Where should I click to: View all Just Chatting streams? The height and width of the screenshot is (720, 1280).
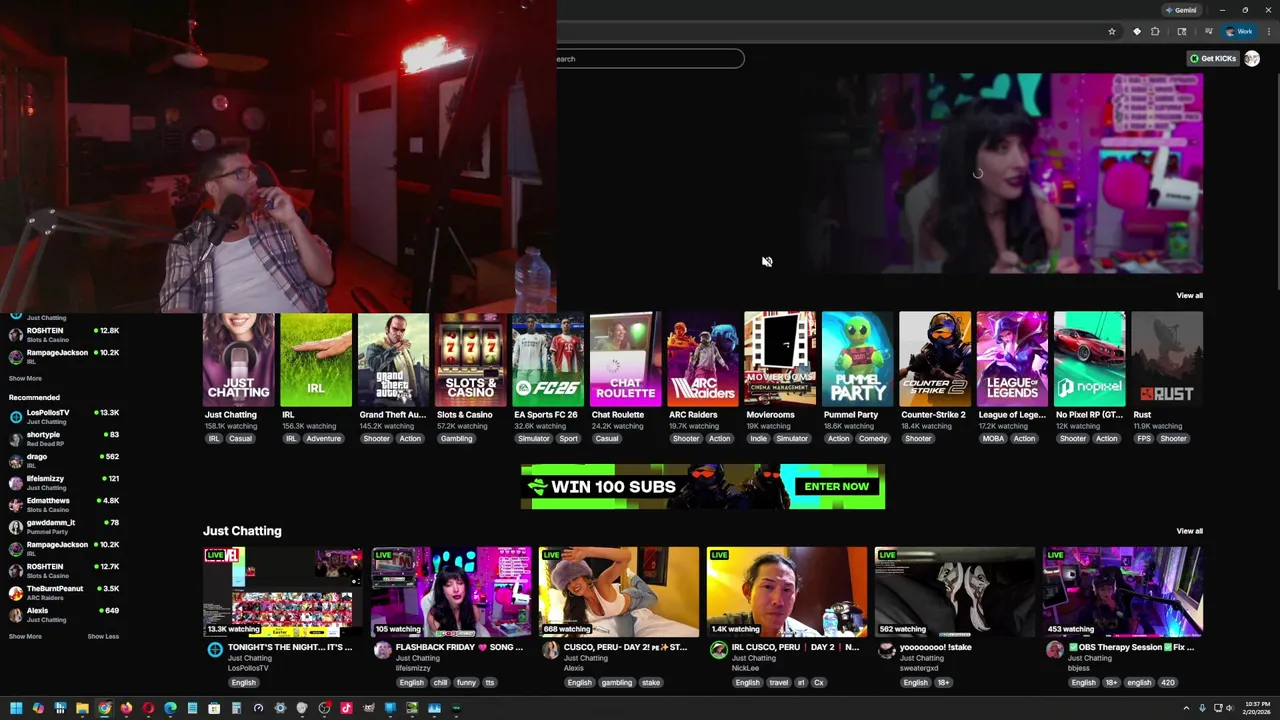tap(1189, 531)
